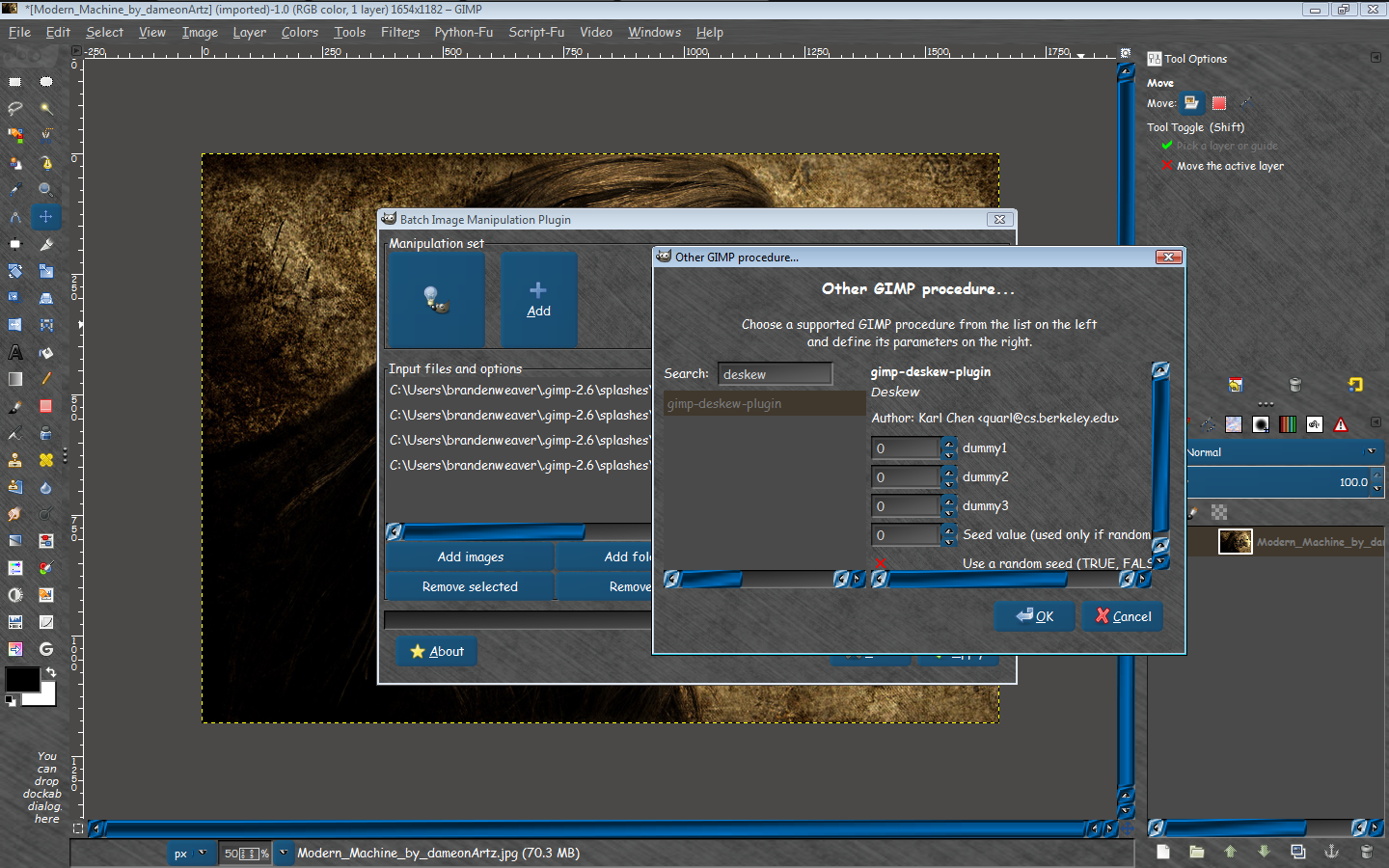Image resolution: width=1389 pixels, height=868 pixels.
Task: Adjust the layer opacity 100.0 slider
Action: coord(1278,482)
